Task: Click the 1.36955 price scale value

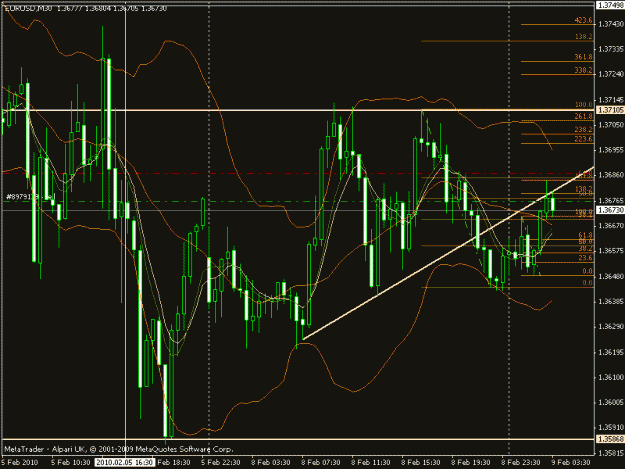Action: [x=611, y=150]
